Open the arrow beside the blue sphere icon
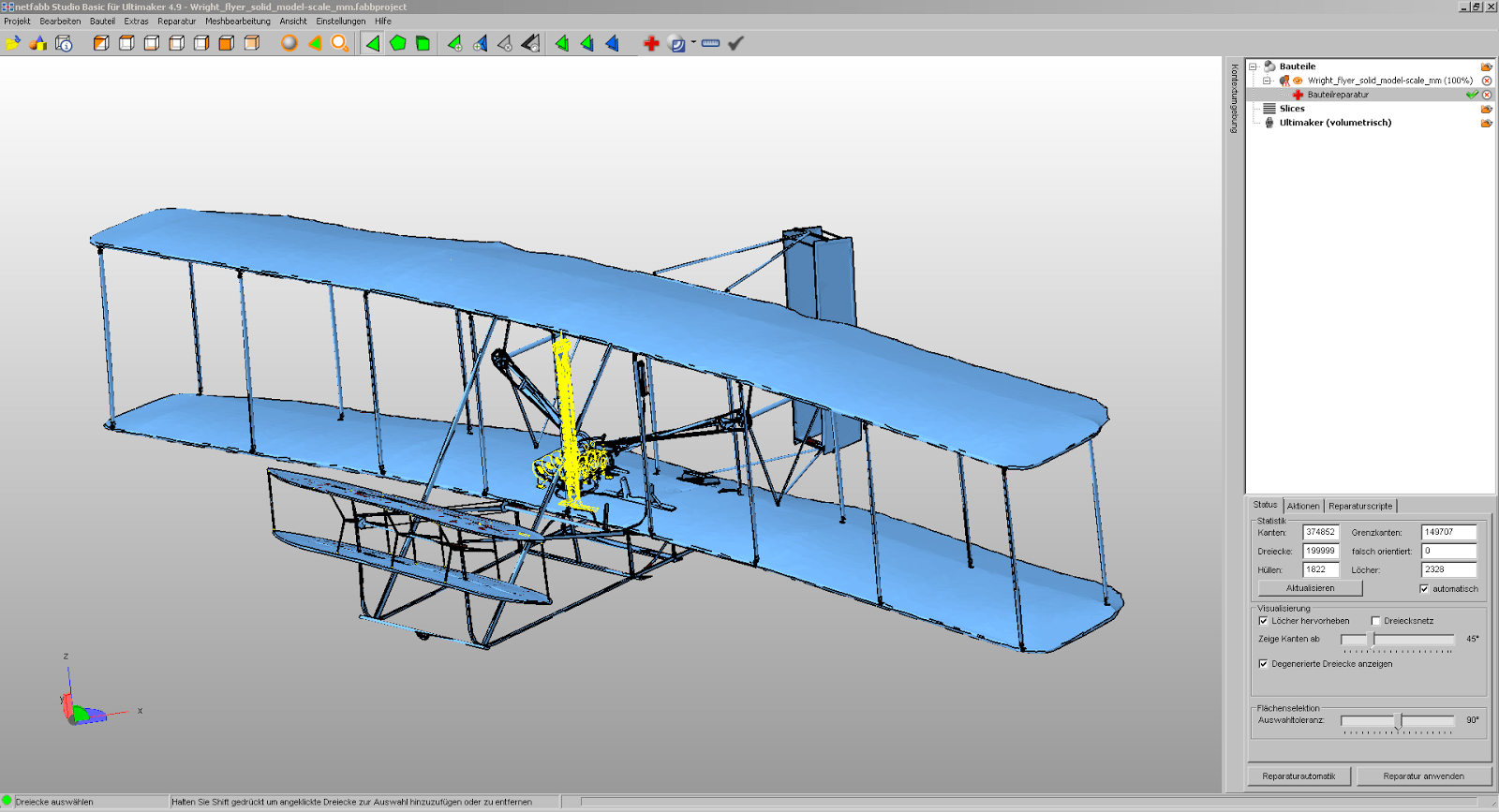 (693, 42)
